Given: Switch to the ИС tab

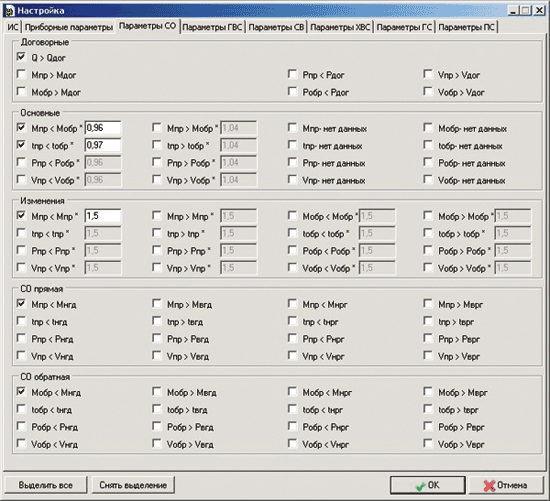Looking at the screenshot, I should [x=13, y=27].
